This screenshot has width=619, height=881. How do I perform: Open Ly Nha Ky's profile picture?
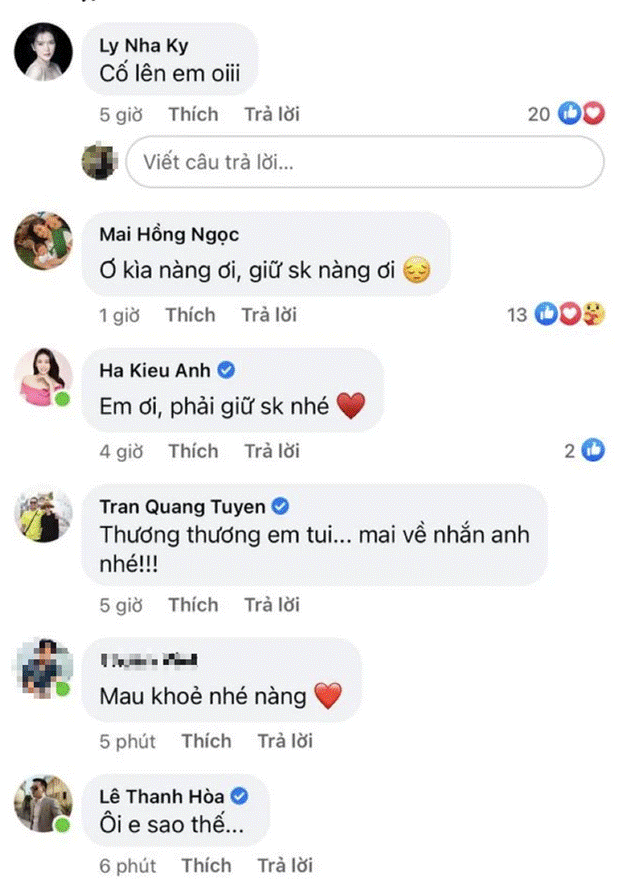coord(42,50)
